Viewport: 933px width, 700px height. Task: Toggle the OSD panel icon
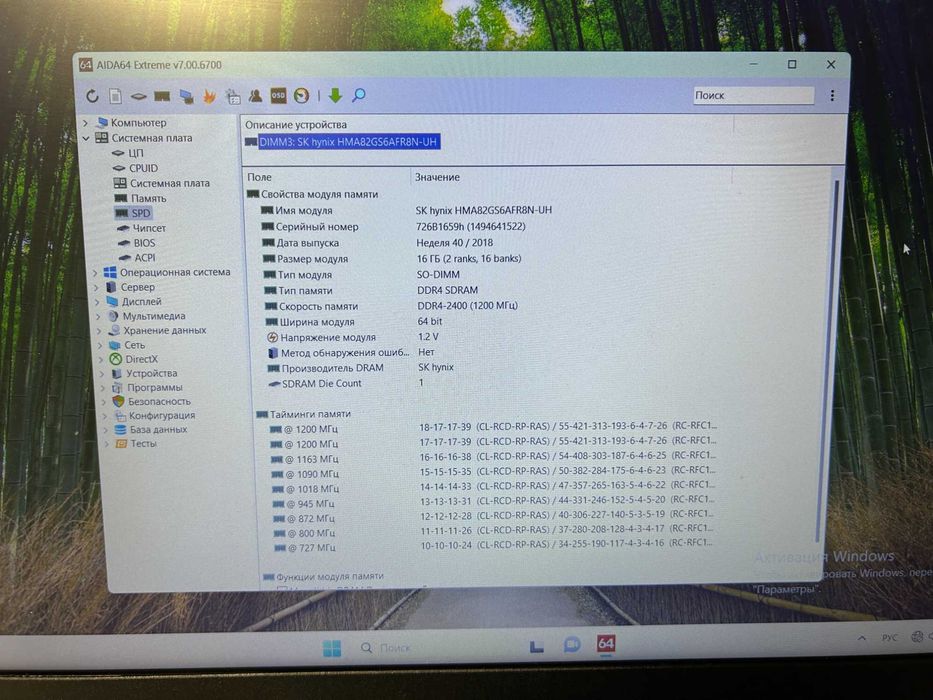[278, 95]
